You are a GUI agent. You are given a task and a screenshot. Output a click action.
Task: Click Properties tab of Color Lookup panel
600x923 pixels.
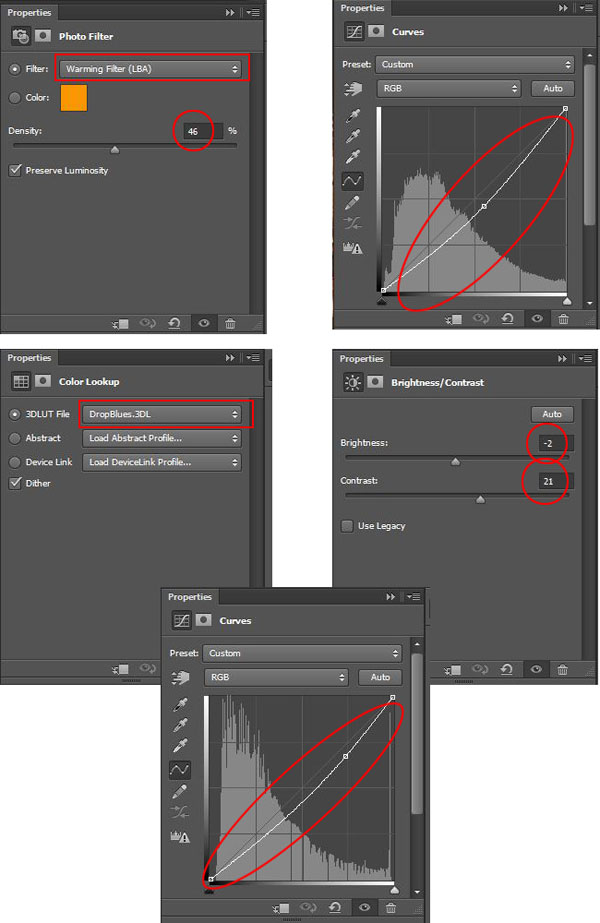point(29,358)
